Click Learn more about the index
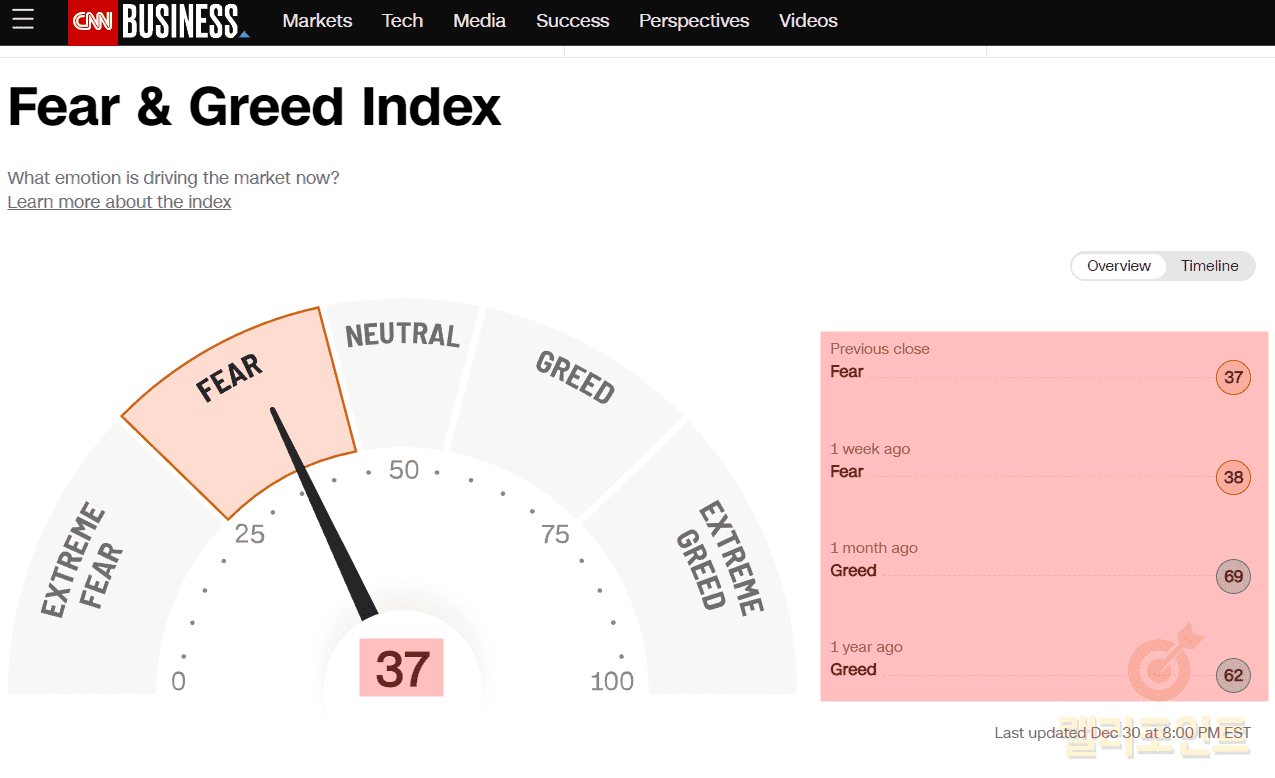Image resolution: width=1275 pixels, height=778 pixels. [119, 202]
